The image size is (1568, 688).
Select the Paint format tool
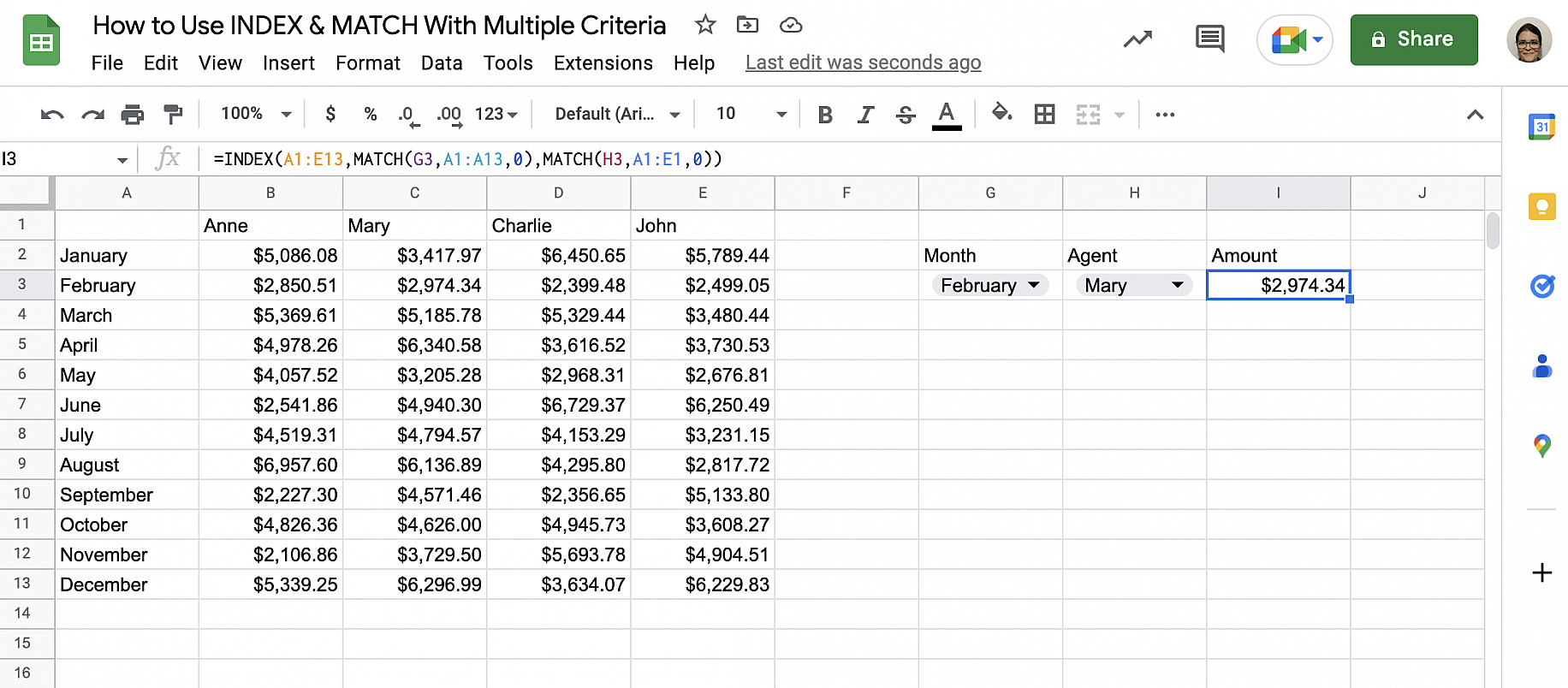[x=173, y=115]
